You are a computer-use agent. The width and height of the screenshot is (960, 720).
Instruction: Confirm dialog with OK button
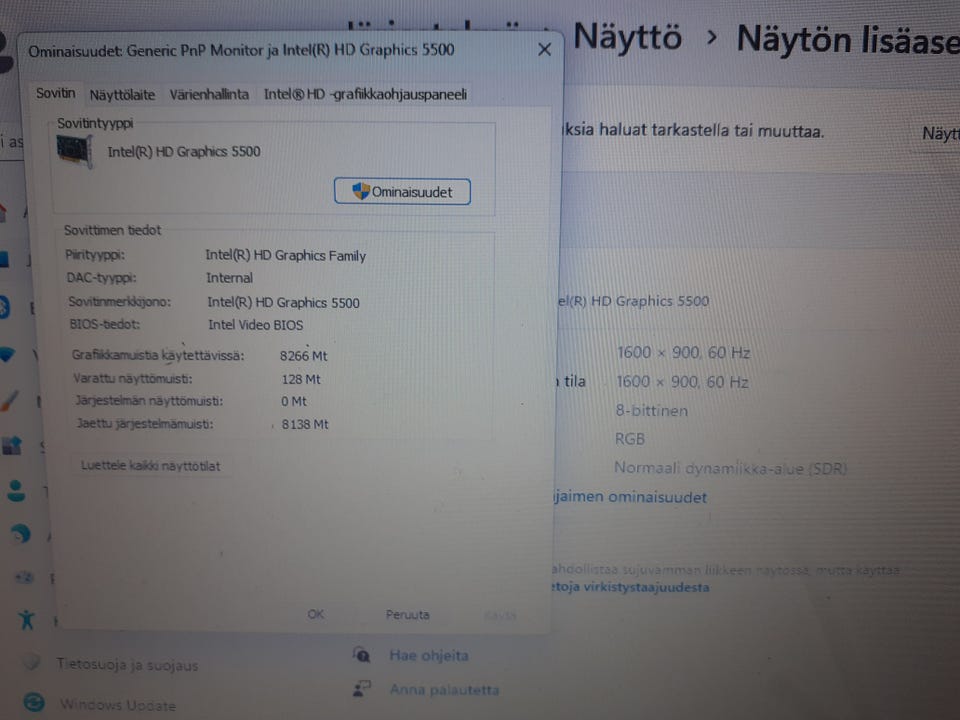[x=316, y=613]
